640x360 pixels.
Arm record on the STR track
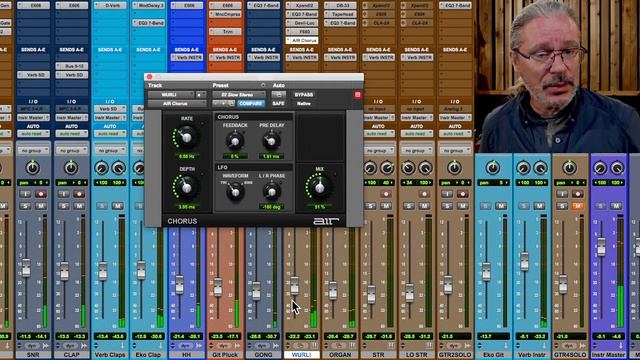[x=386, y=194]
